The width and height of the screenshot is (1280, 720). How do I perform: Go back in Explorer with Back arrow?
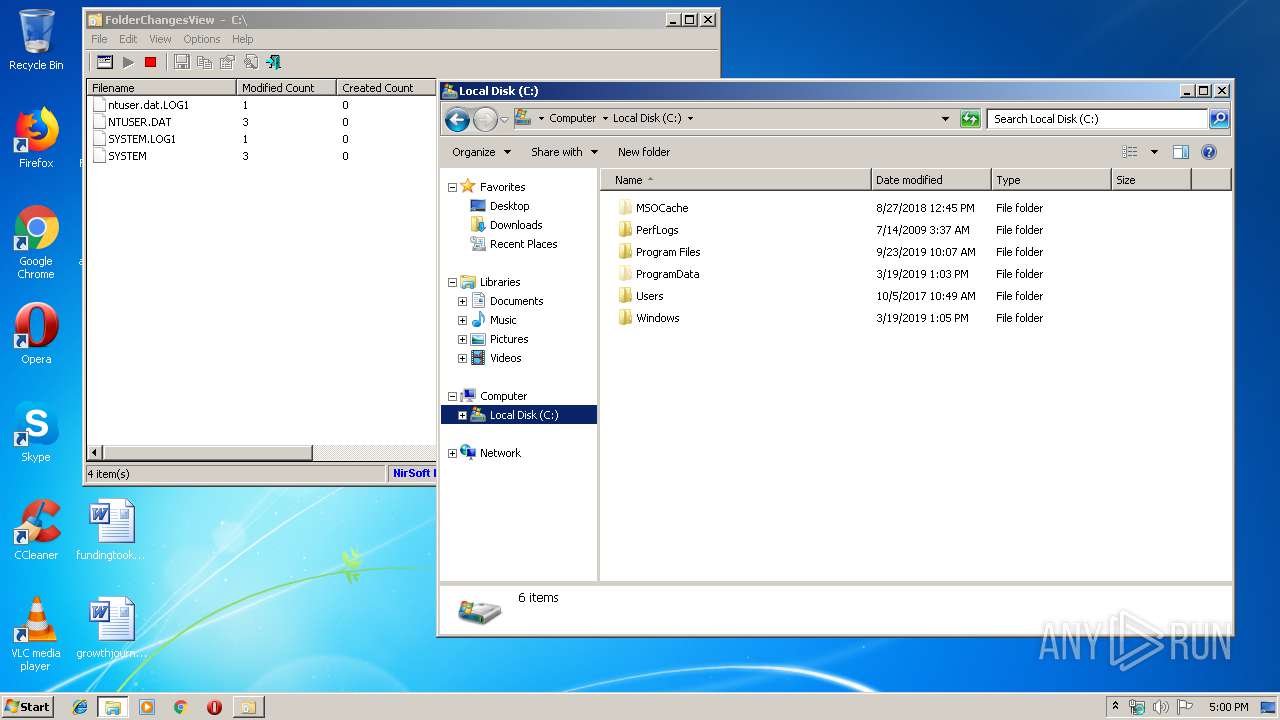coord(457,120)
